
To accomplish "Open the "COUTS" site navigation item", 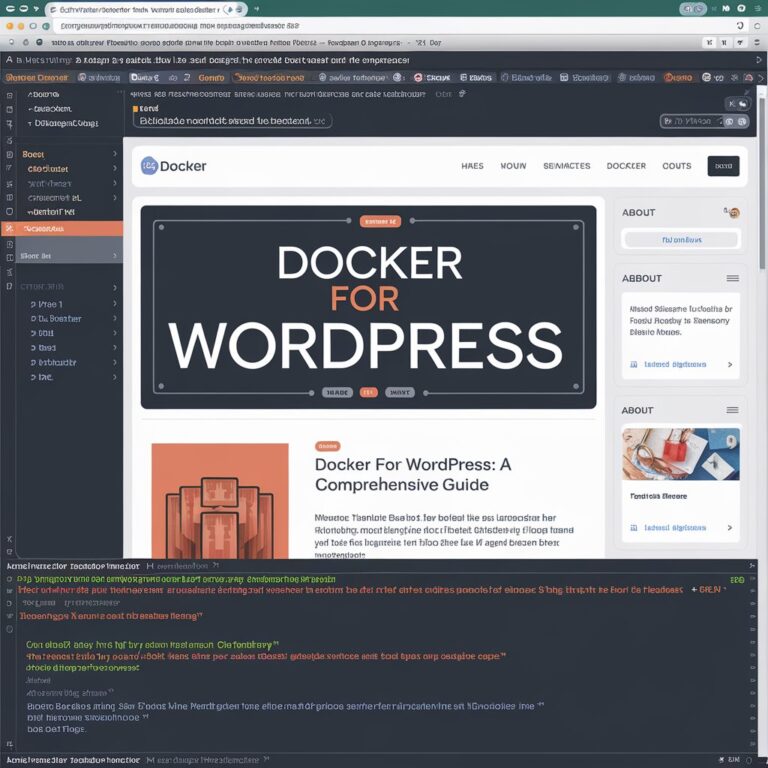I will (676, 166).
